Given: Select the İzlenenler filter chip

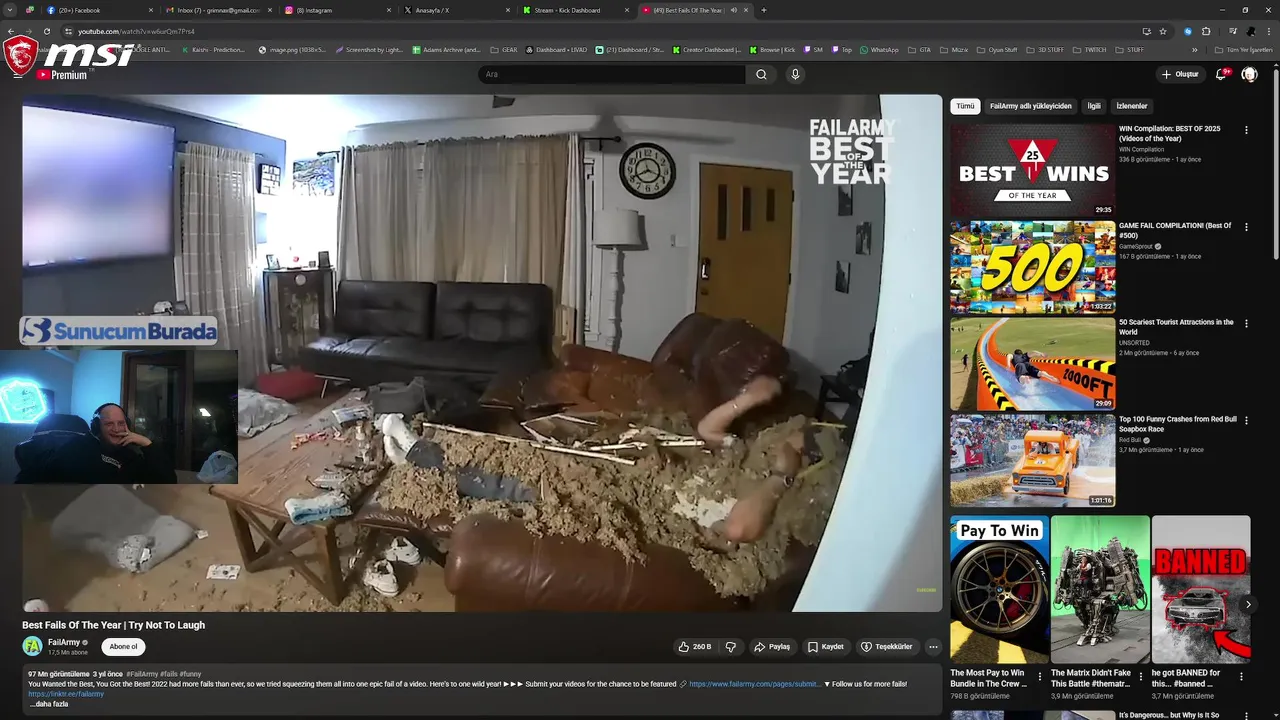Looking at the screenshot, I should tap(1132, 106).
